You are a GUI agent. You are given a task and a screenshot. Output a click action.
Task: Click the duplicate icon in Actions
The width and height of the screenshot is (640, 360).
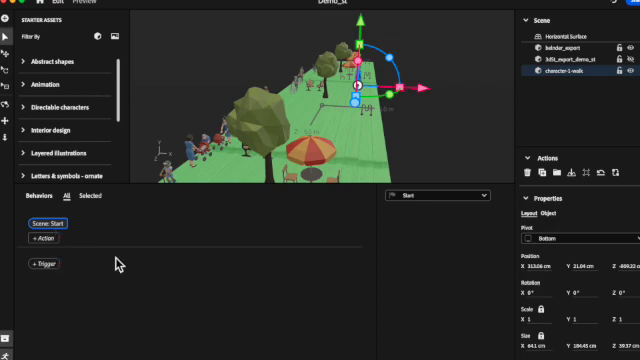[542, 173]
